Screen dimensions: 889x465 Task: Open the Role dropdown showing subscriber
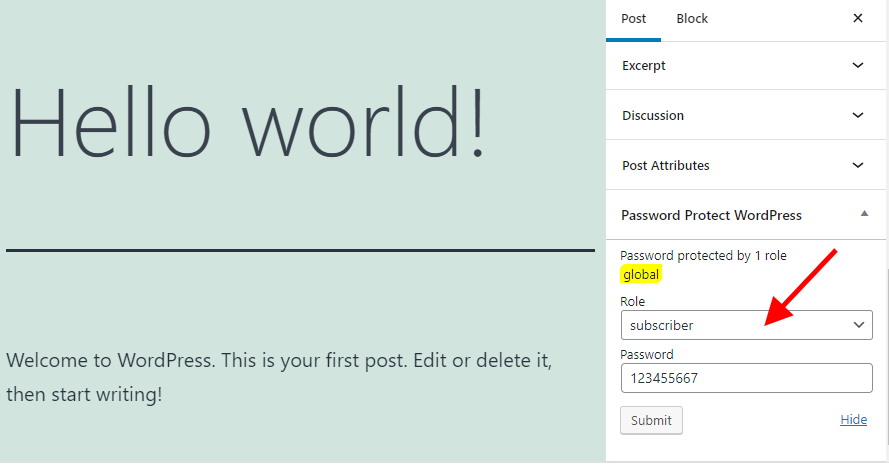tap(746, 325)
